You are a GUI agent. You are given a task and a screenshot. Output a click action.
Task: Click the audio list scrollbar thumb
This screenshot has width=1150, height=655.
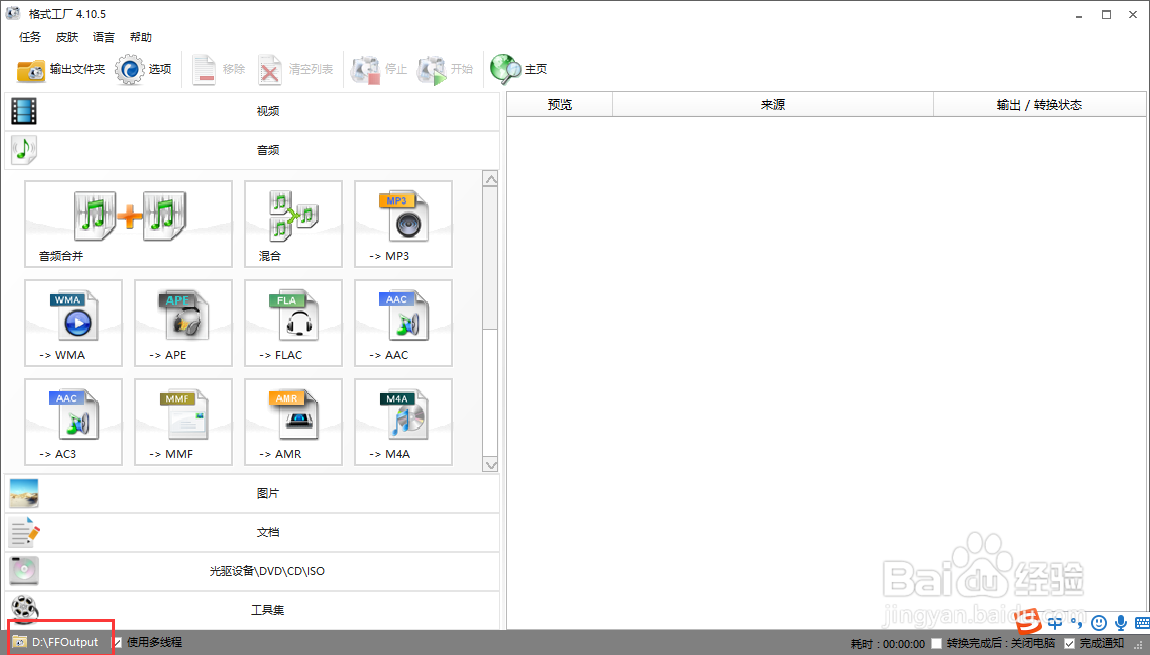tap(491, 258)
